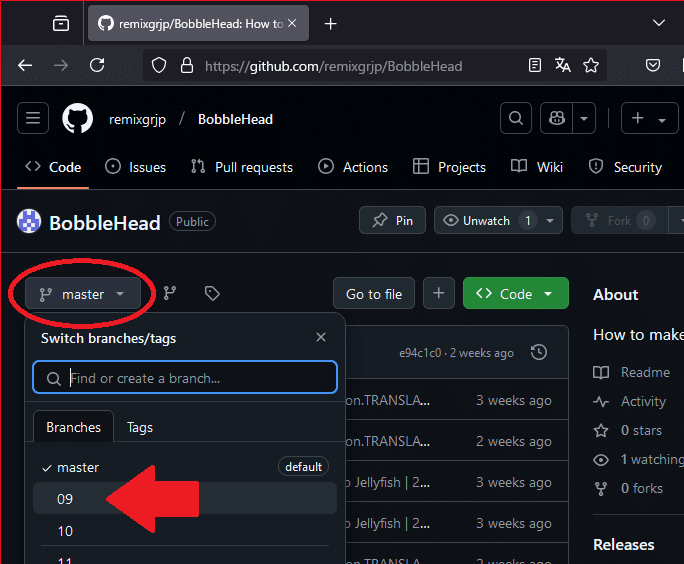View all tags icon
684x564 pixels.
(212, 293)
